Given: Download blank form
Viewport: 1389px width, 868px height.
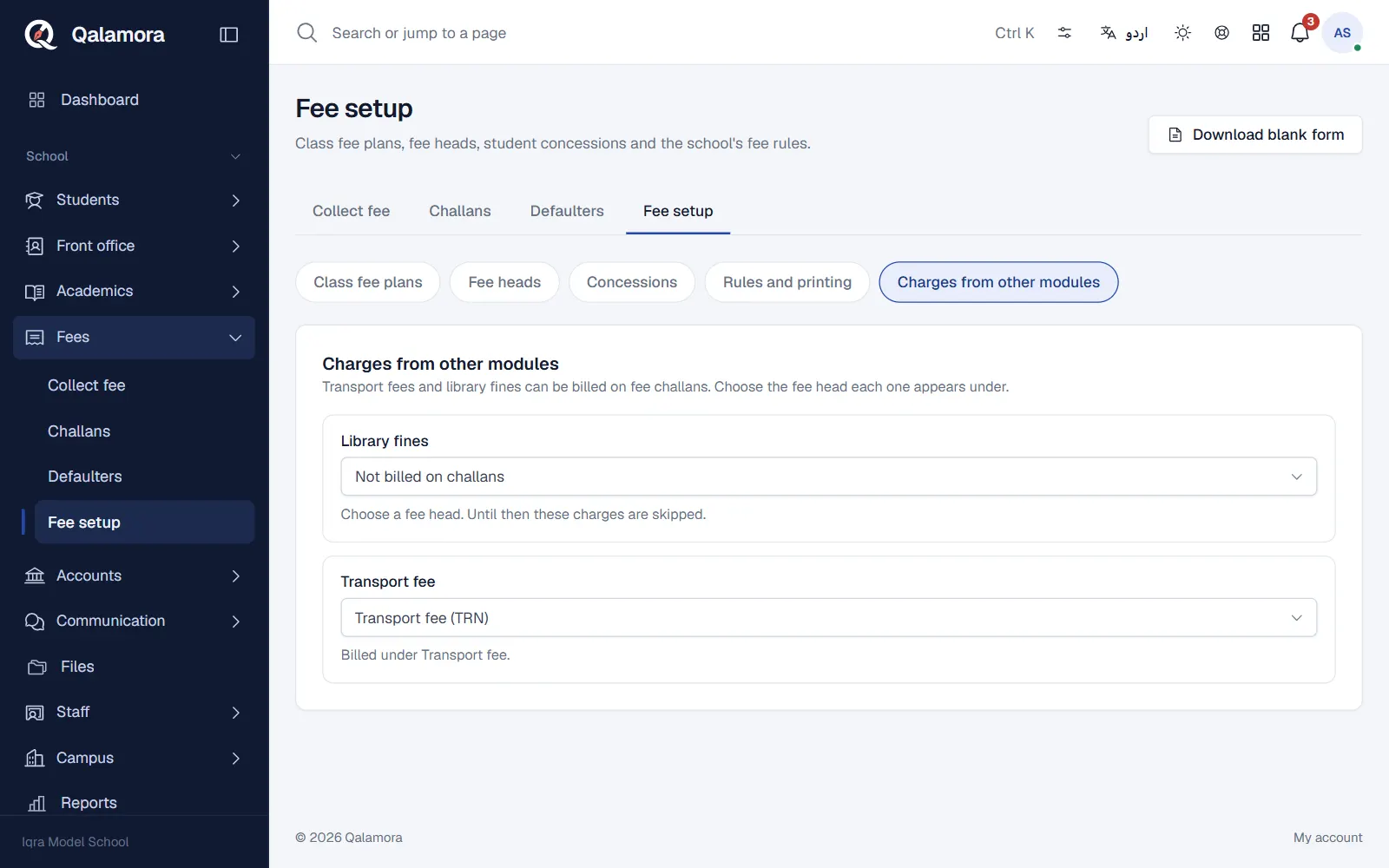Looking at the screenshot, I should (x=1255, y=135).
